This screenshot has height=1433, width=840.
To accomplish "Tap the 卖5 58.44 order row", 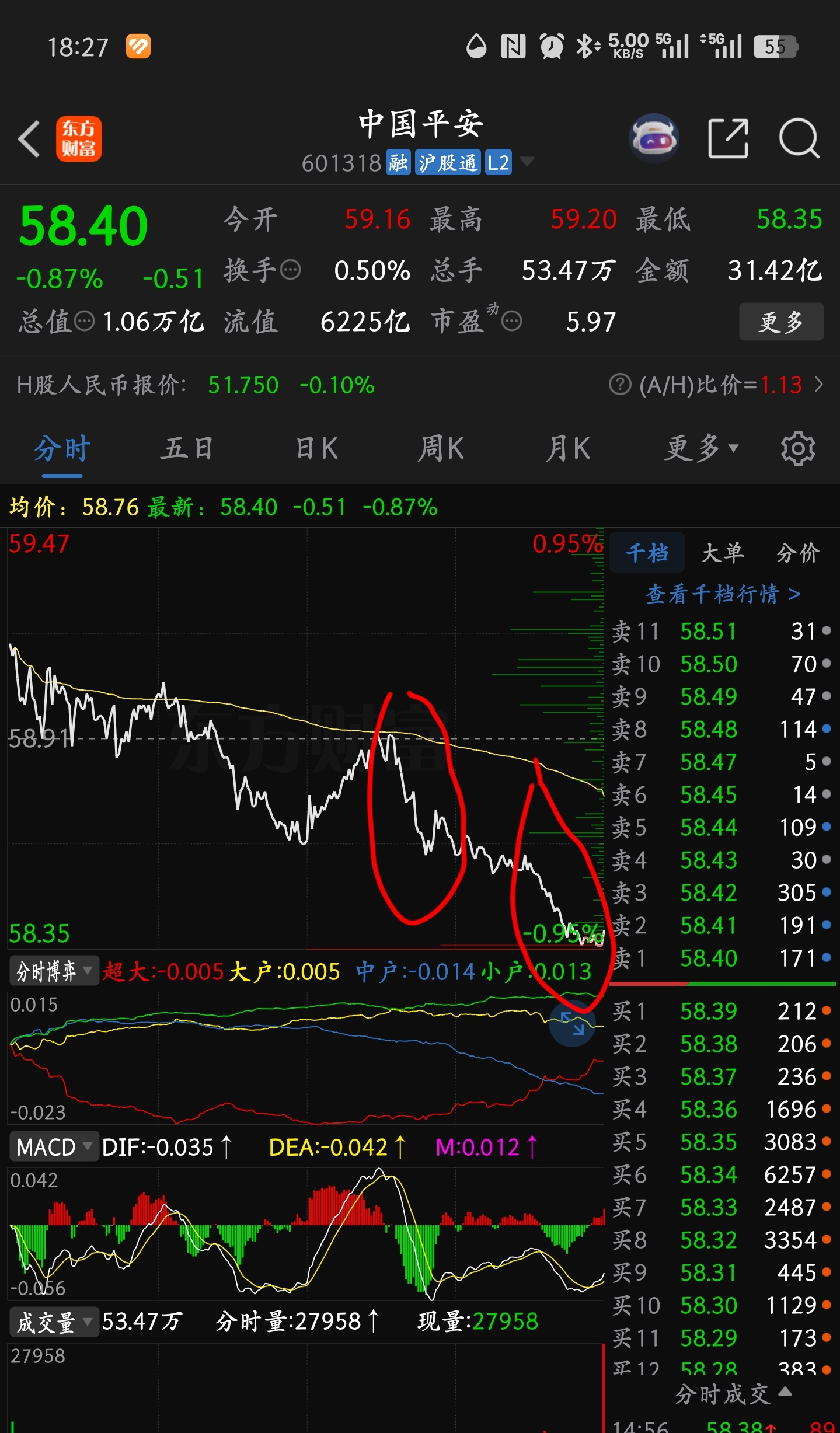I will tap(723, 827).
